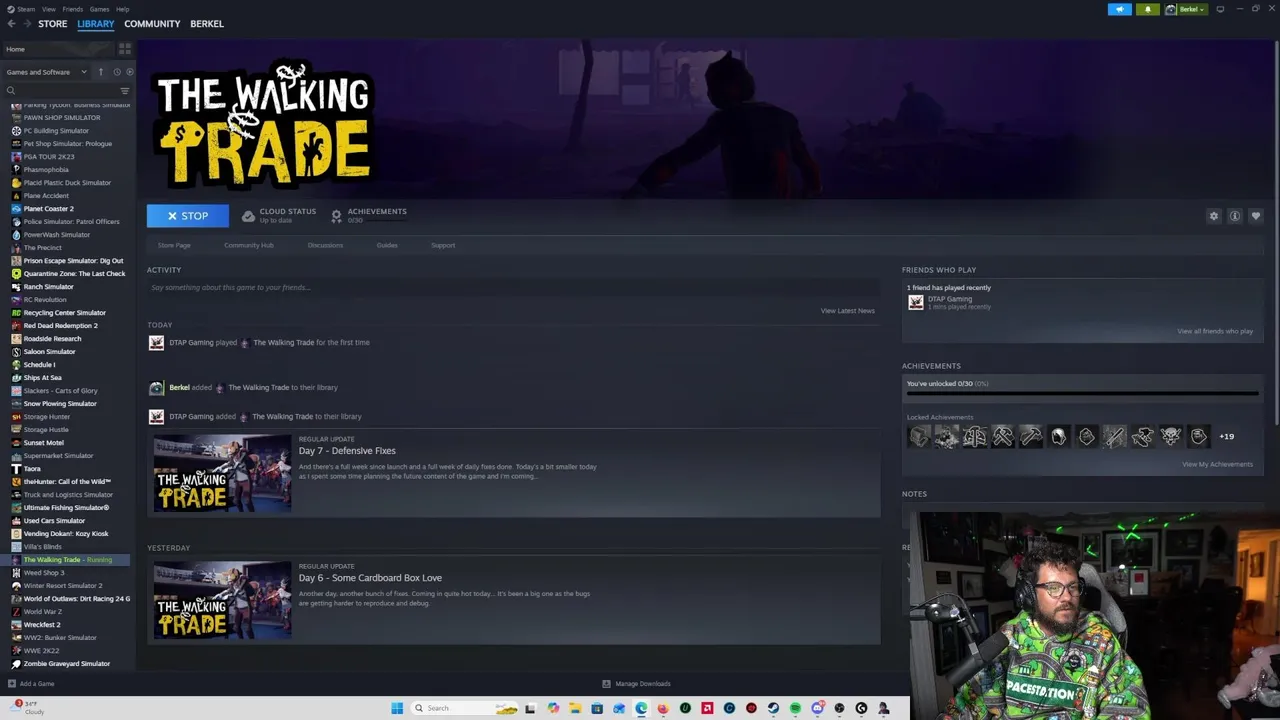
Task: Click View My Achievements
Action: pos(1217,464)
